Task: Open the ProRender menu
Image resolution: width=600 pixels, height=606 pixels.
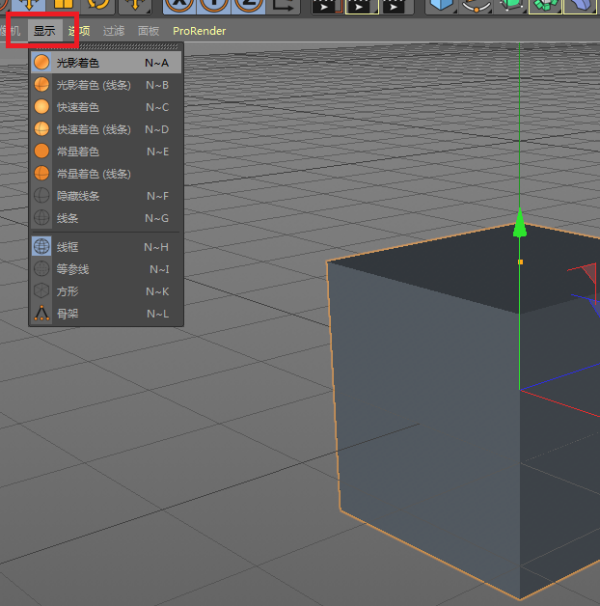Action: pos(199,31)
